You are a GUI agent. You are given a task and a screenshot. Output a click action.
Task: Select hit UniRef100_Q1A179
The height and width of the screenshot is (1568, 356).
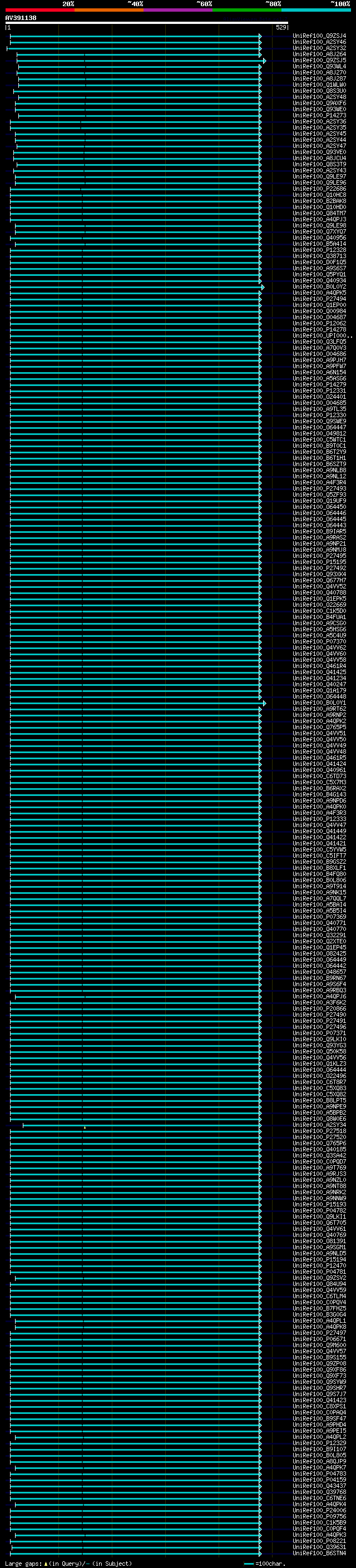pyautogui.click(x=319, y=691)
